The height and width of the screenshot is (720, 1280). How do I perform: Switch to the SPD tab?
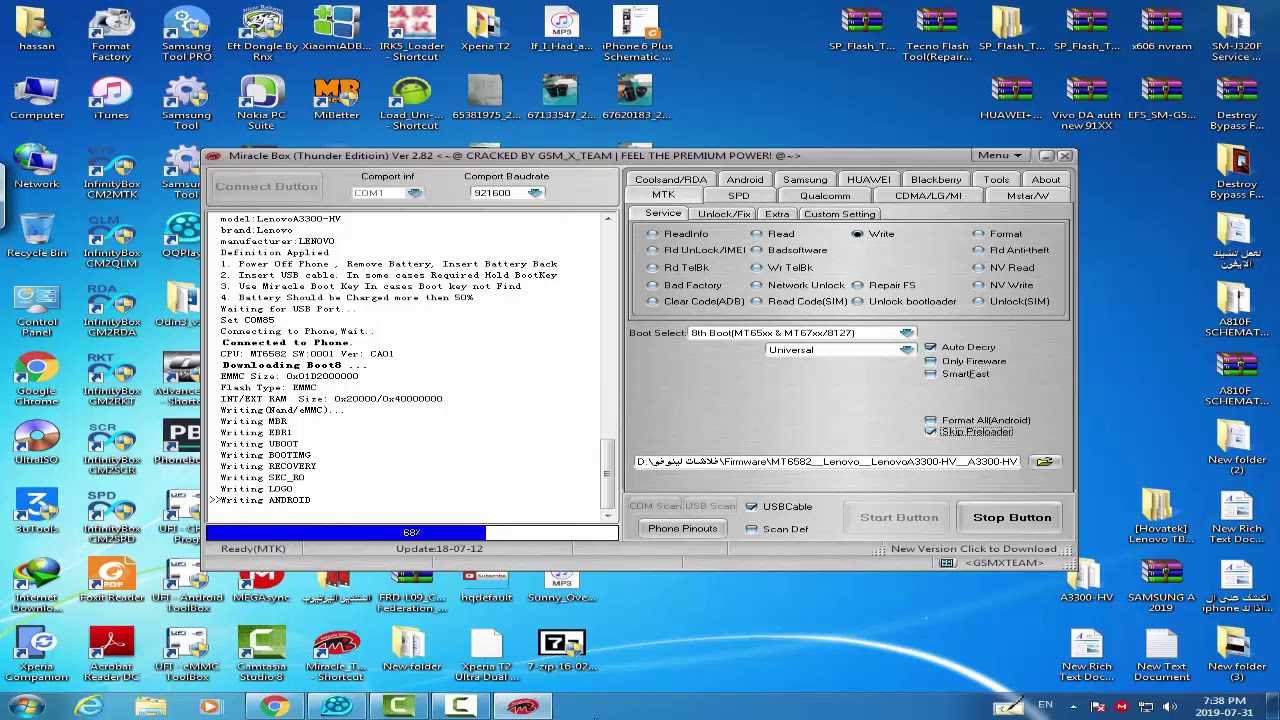point(739,196)
